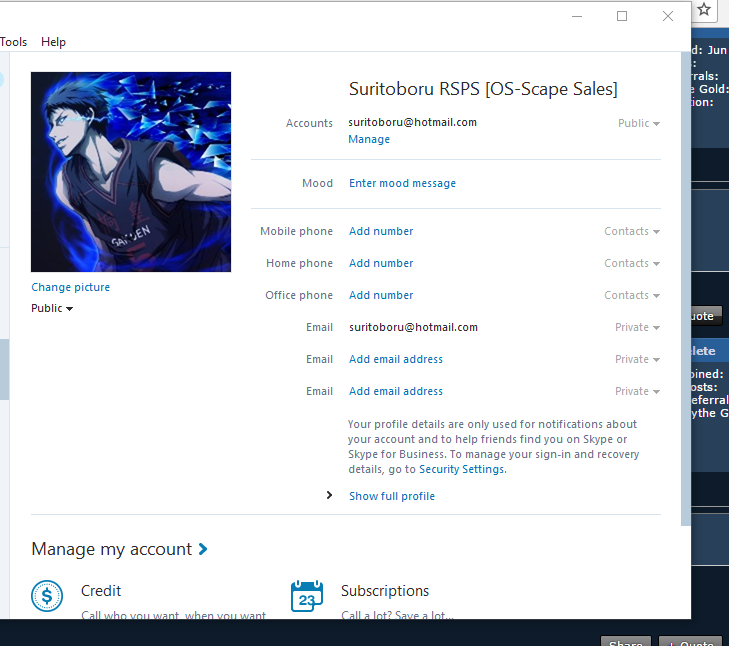Viewport: 729px width, 646px height.
Task: Click the profile name Suritoboru RSPS
Action: tap(483, 89)
